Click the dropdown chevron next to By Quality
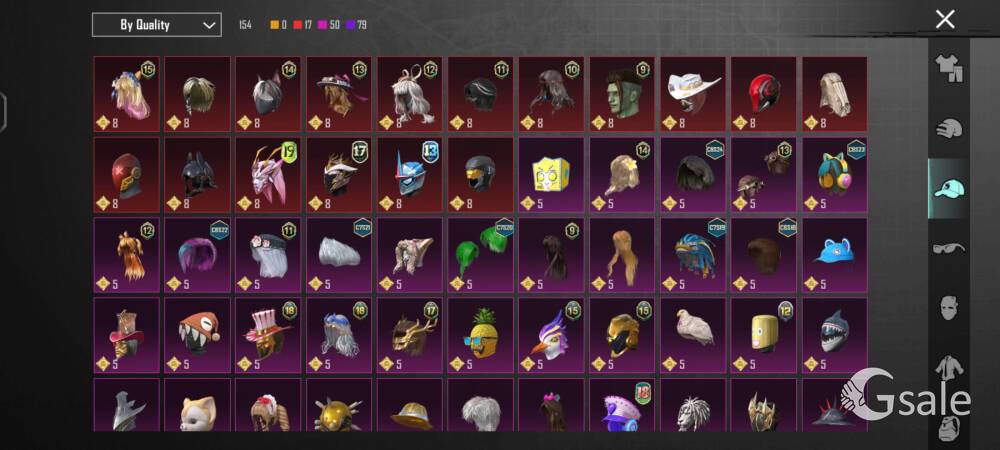 click(x=209, y=25)
